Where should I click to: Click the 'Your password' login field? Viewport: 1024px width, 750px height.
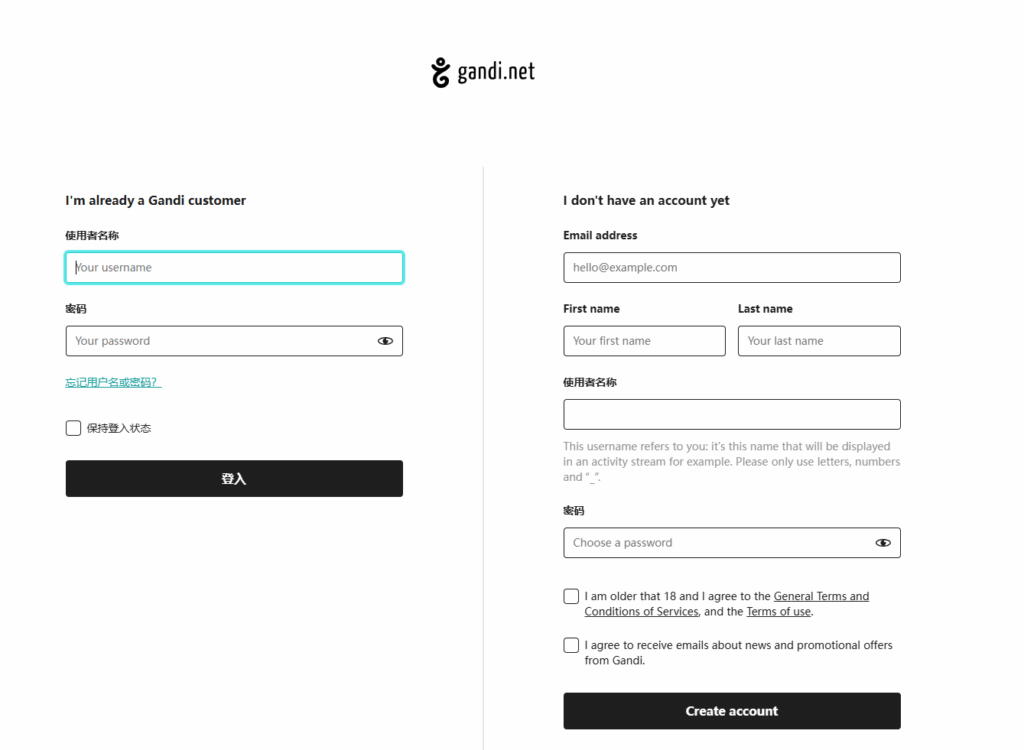tap(220, 341)
